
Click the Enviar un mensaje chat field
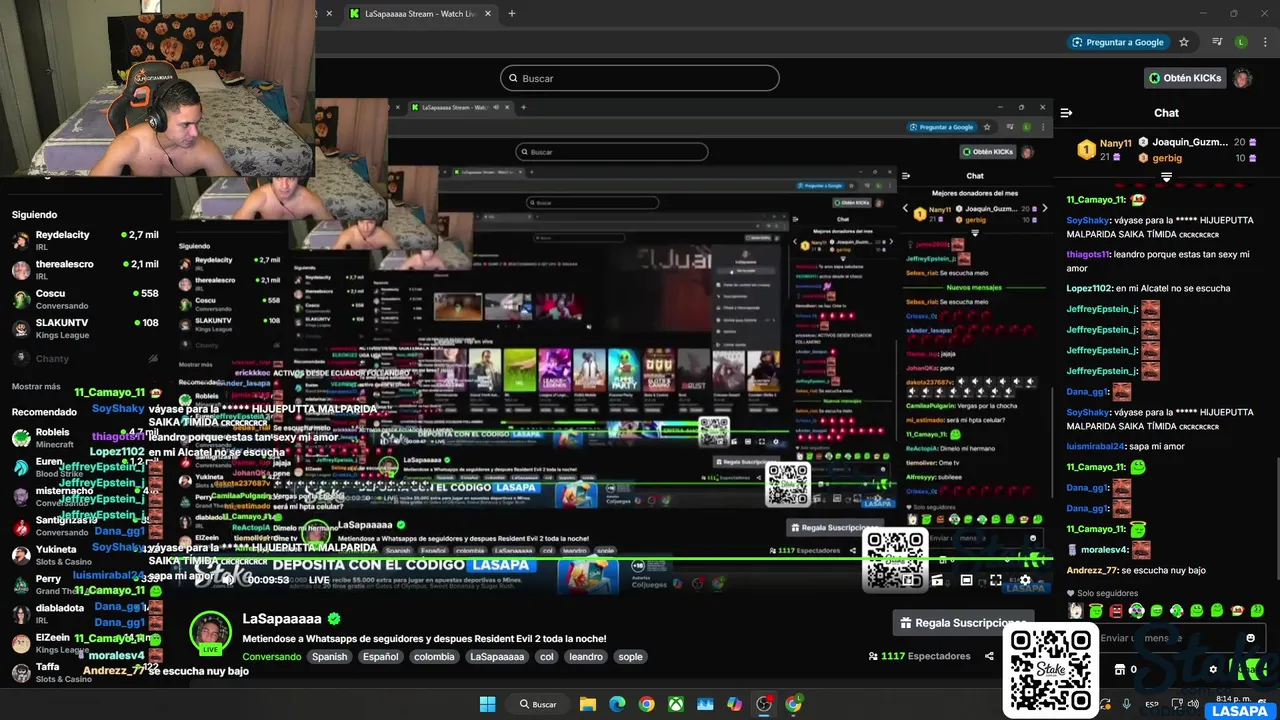pyautogui.click(x=1165, y=638)
